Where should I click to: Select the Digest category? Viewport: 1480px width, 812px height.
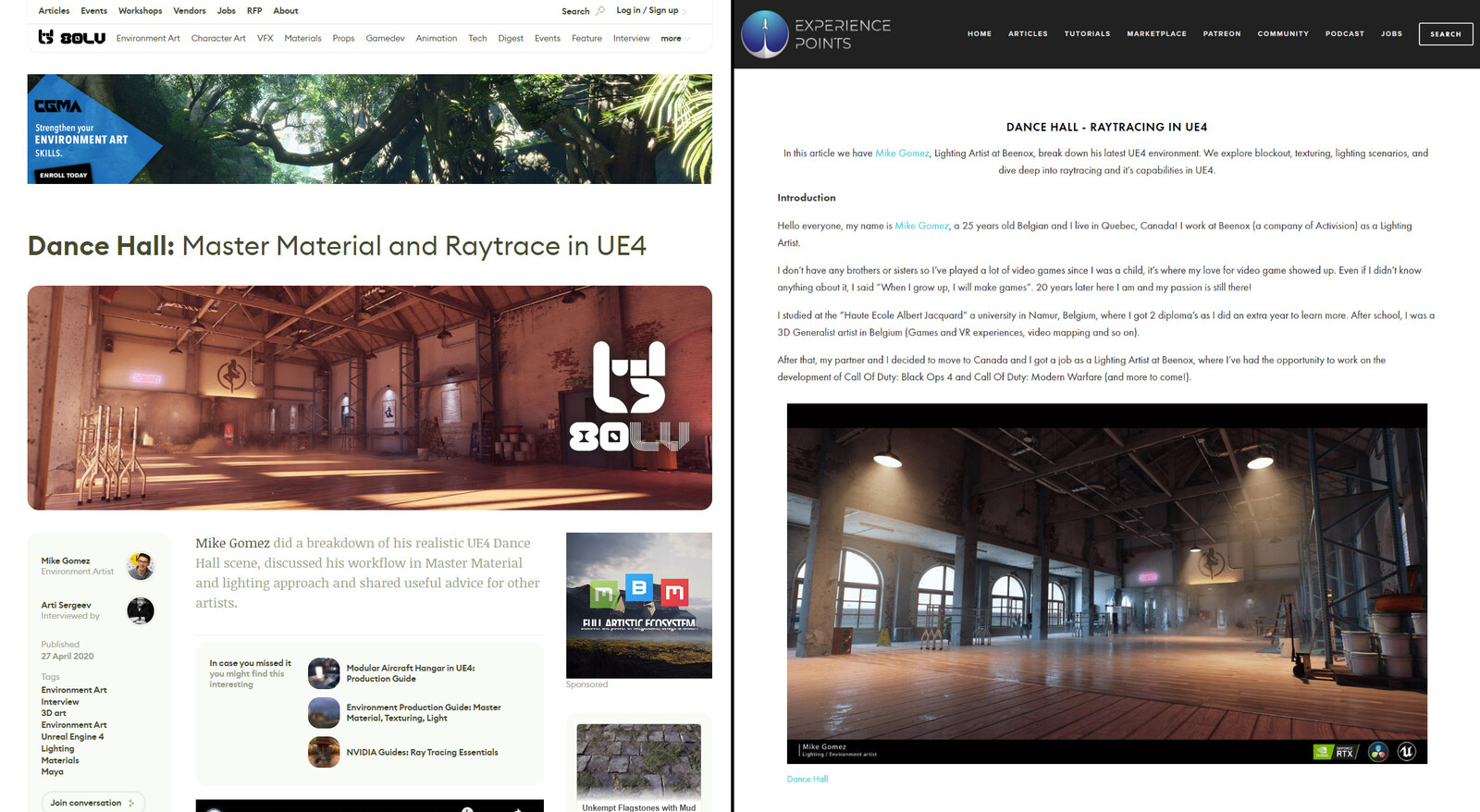pos(511,39)
